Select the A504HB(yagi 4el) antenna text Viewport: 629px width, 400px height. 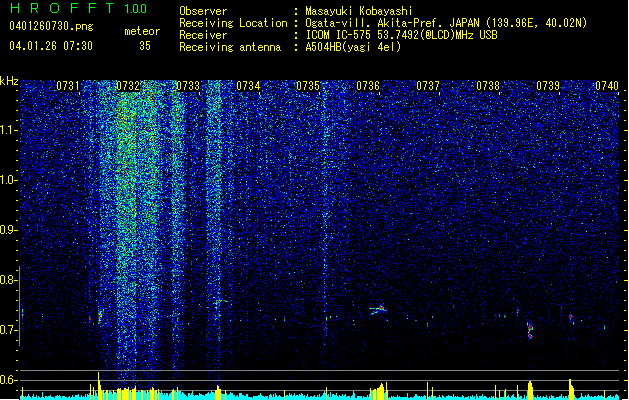tap(353, 47)
